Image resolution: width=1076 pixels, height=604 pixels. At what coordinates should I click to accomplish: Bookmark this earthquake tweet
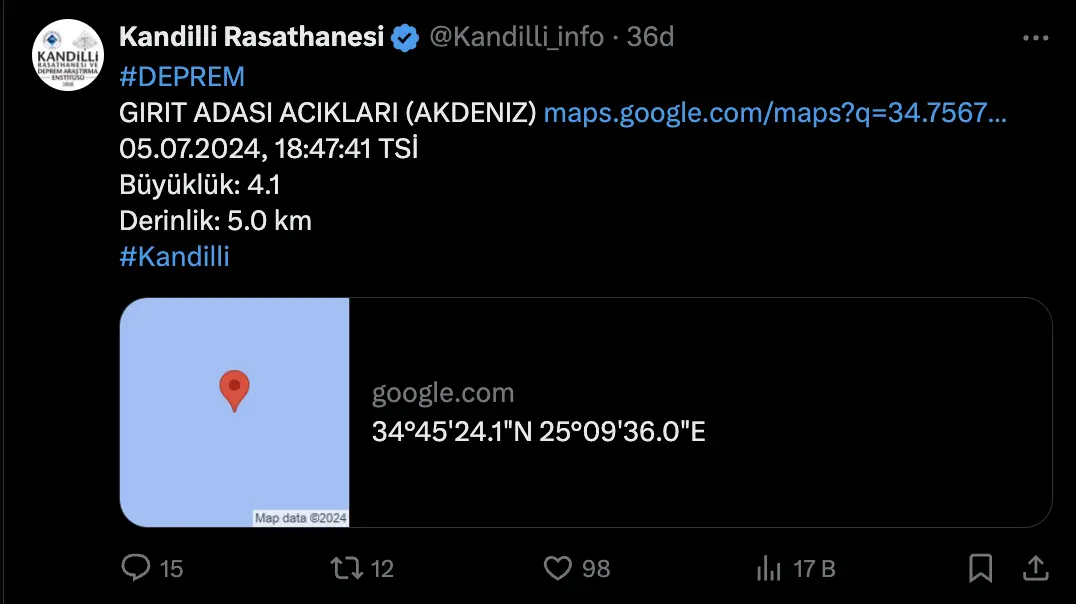coord(981,568)
